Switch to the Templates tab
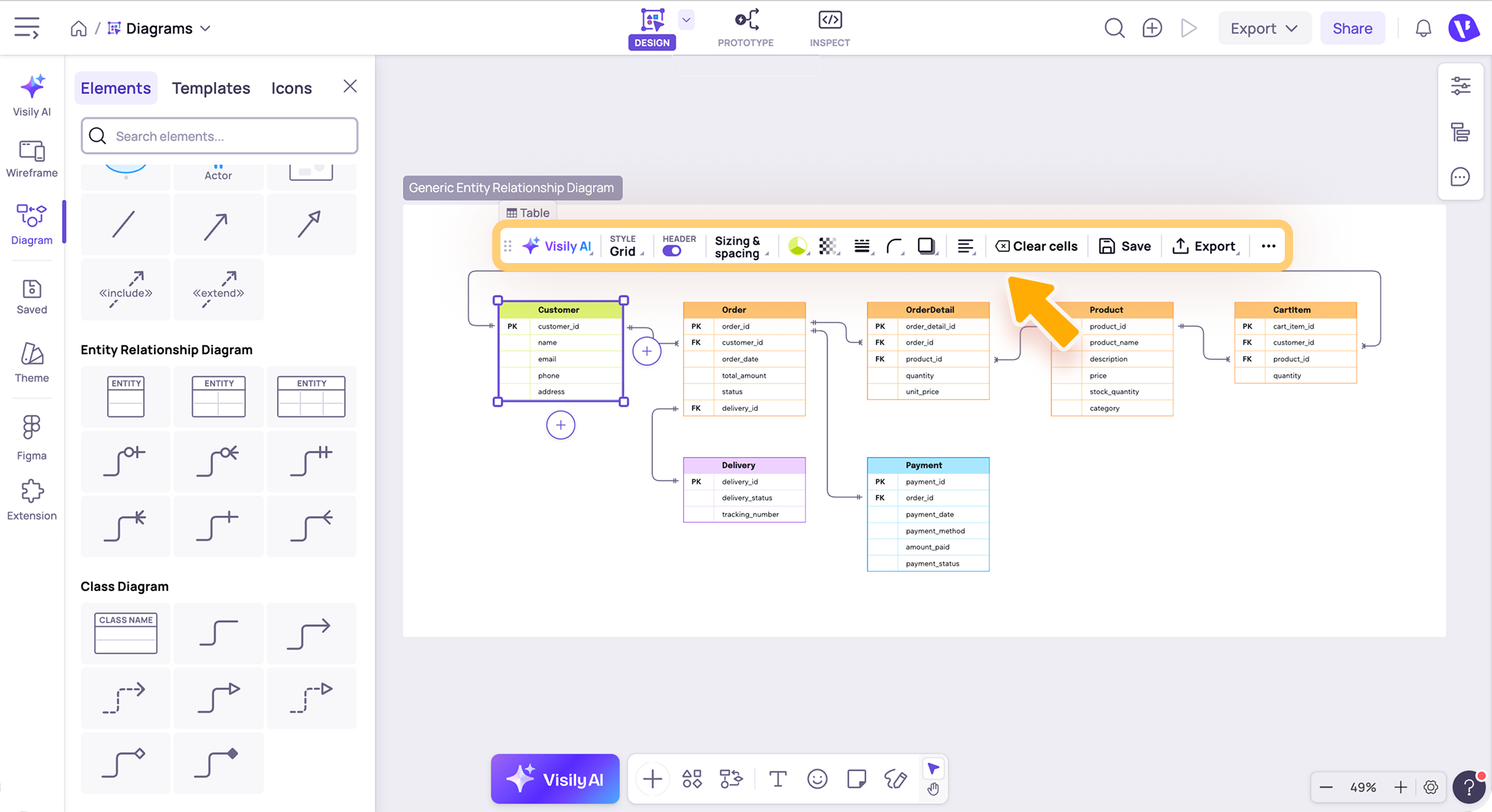The height and width of the screenshot is (812, 1492). [x=211, y=88]
